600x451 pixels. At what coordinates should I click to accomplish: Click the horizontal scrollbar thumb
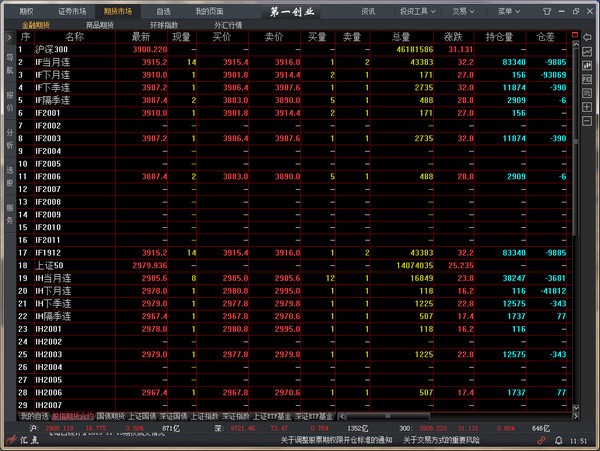[387, 416]
